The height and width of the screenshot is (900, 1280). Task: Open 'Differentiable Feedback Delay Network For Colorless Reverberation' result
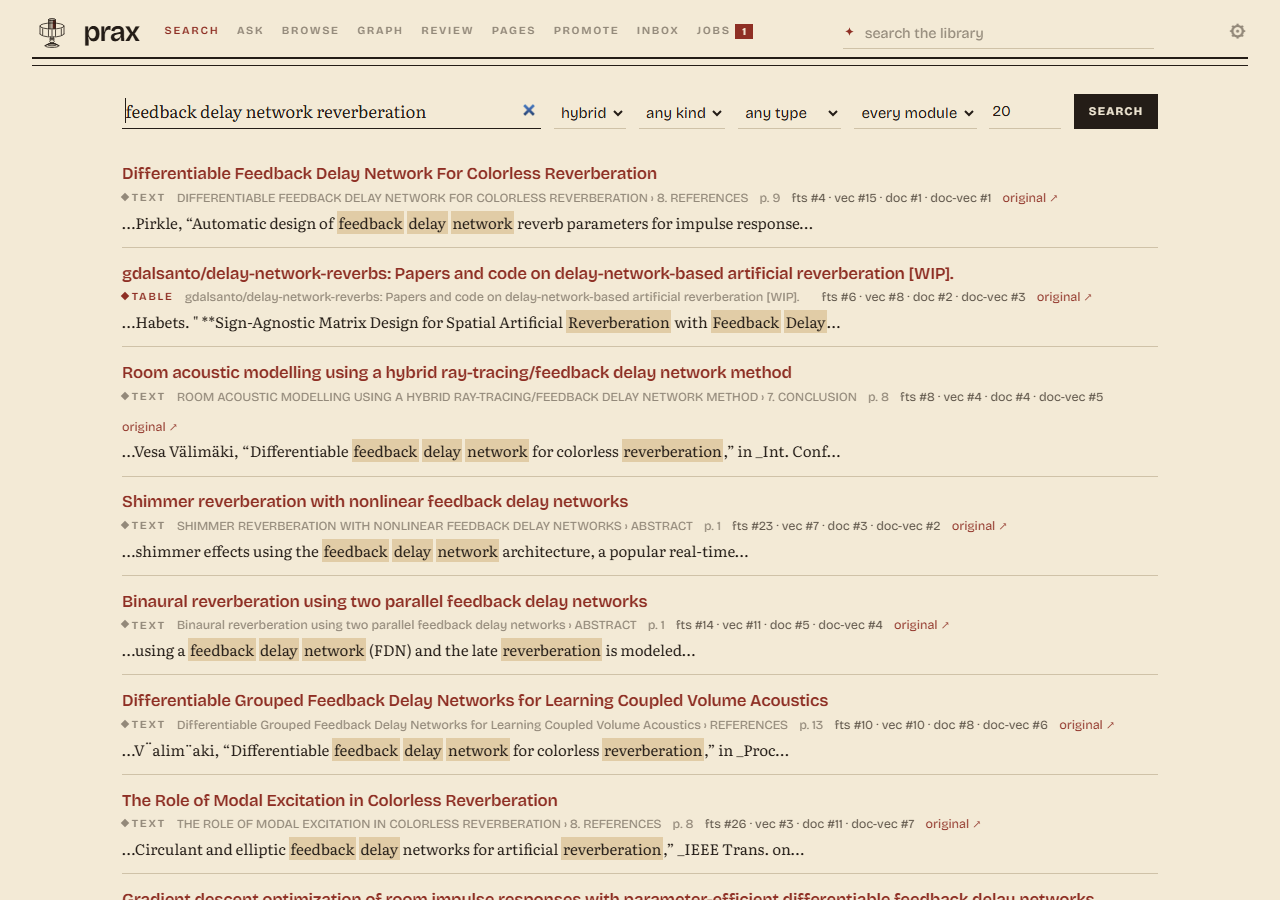tap(389, 173)
